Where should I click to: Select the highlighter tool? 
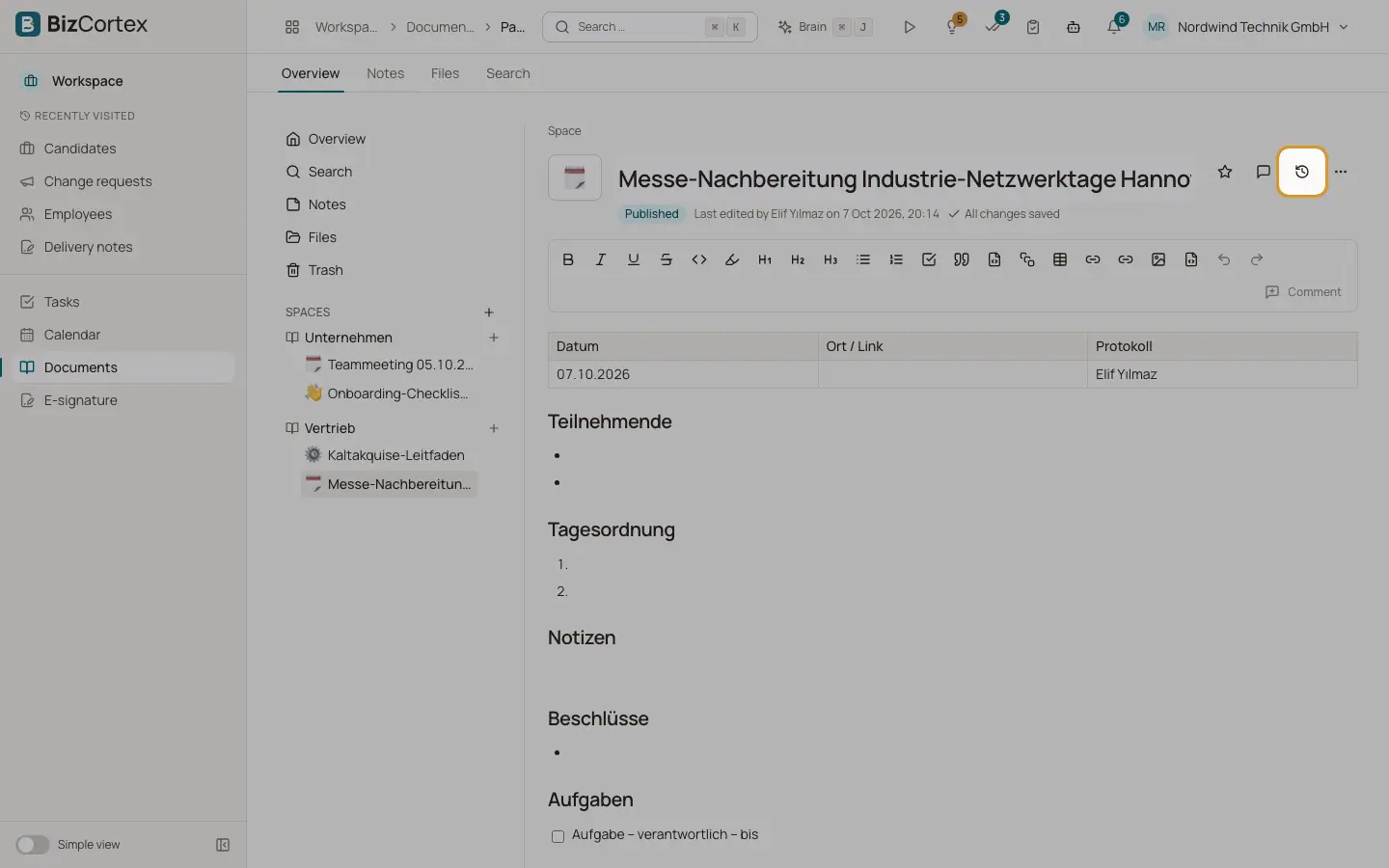pos(732,259)
